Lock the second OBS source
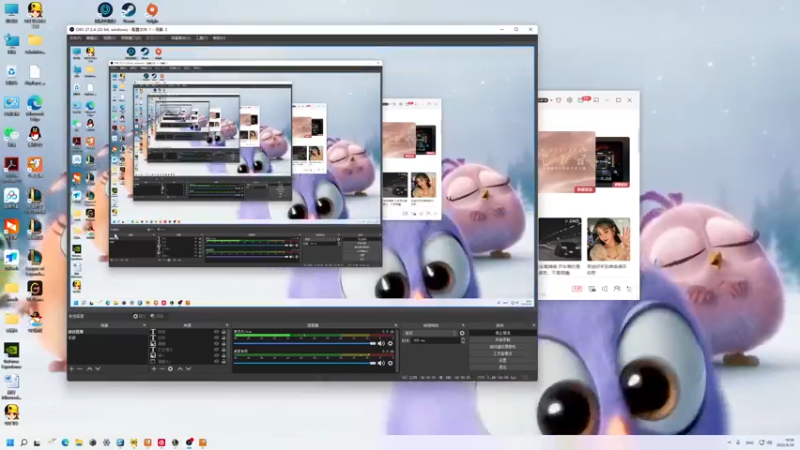The width and height of the screenshot is (800, 450). 223,338
